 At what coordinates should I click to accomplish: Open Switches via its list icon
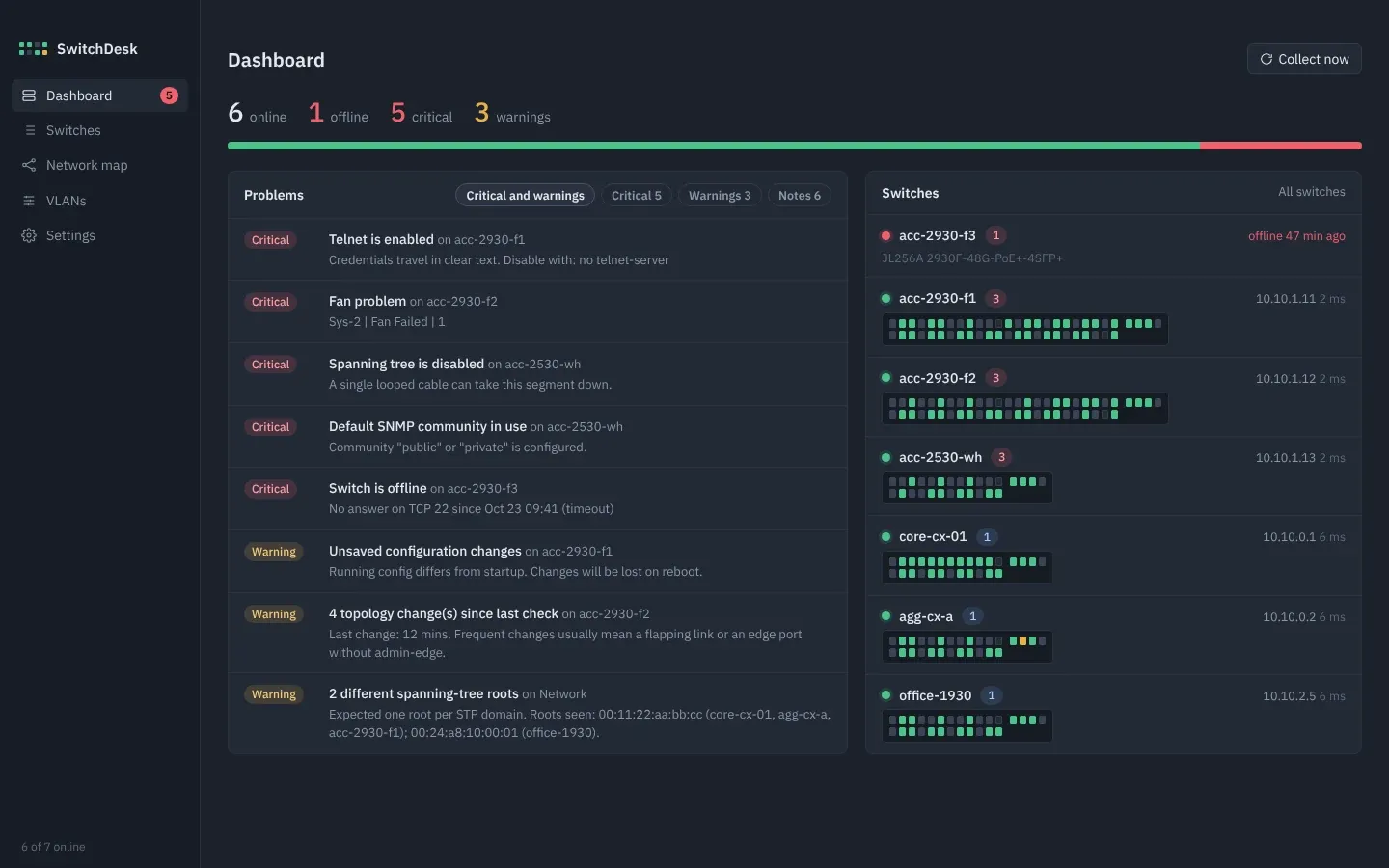pos(29,130)
